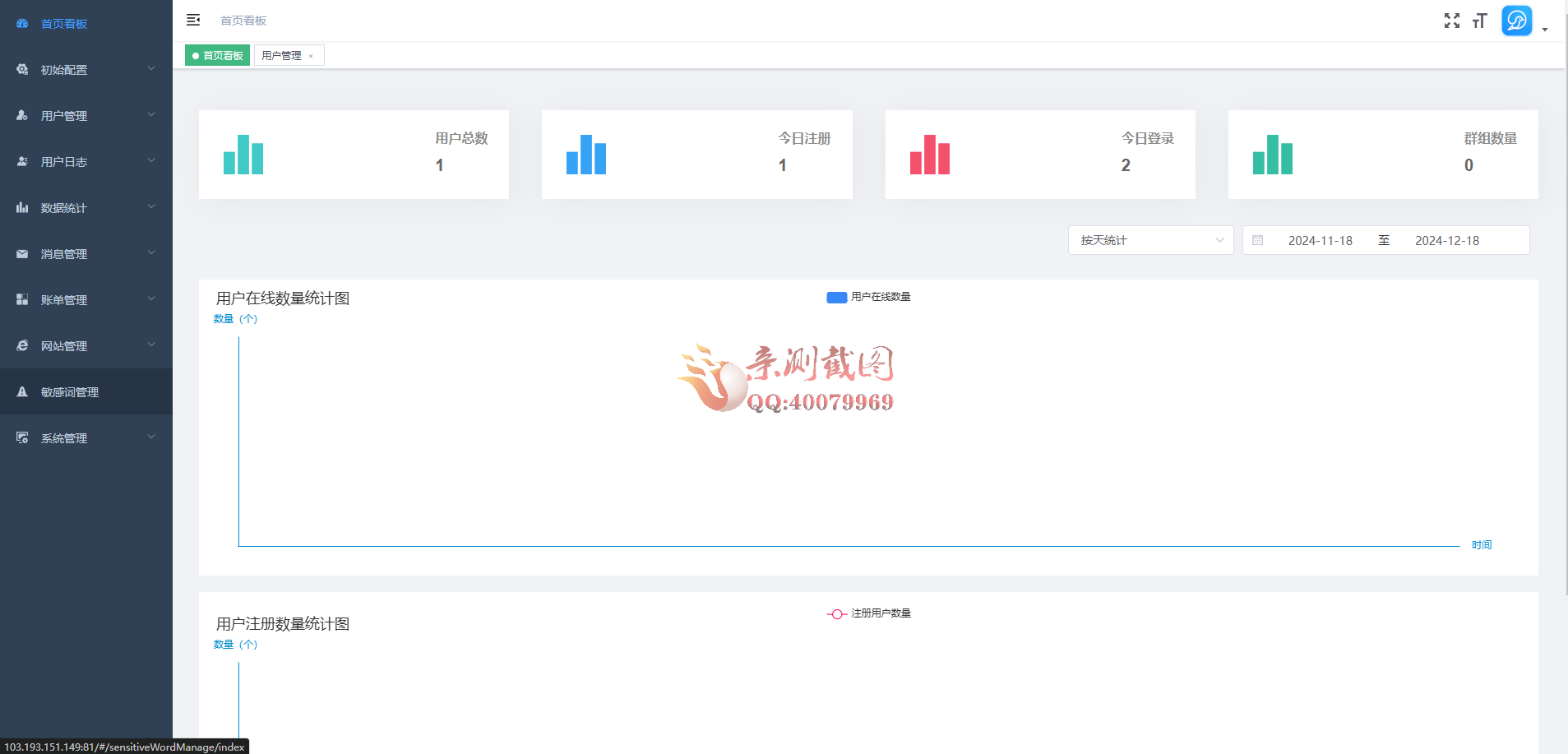The image size is (1568, 754).
Task: Open 敏感词管理 in the sidebar
Action: click(x=70, y=392)
